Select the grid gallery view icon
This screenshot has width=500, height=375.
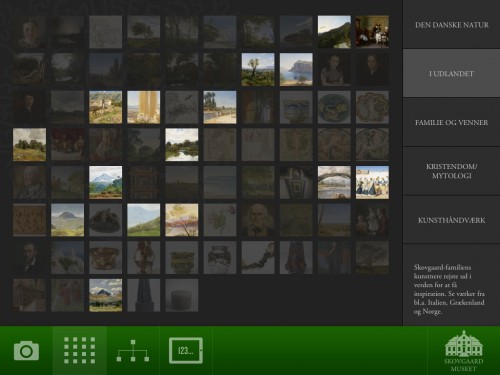79,350
